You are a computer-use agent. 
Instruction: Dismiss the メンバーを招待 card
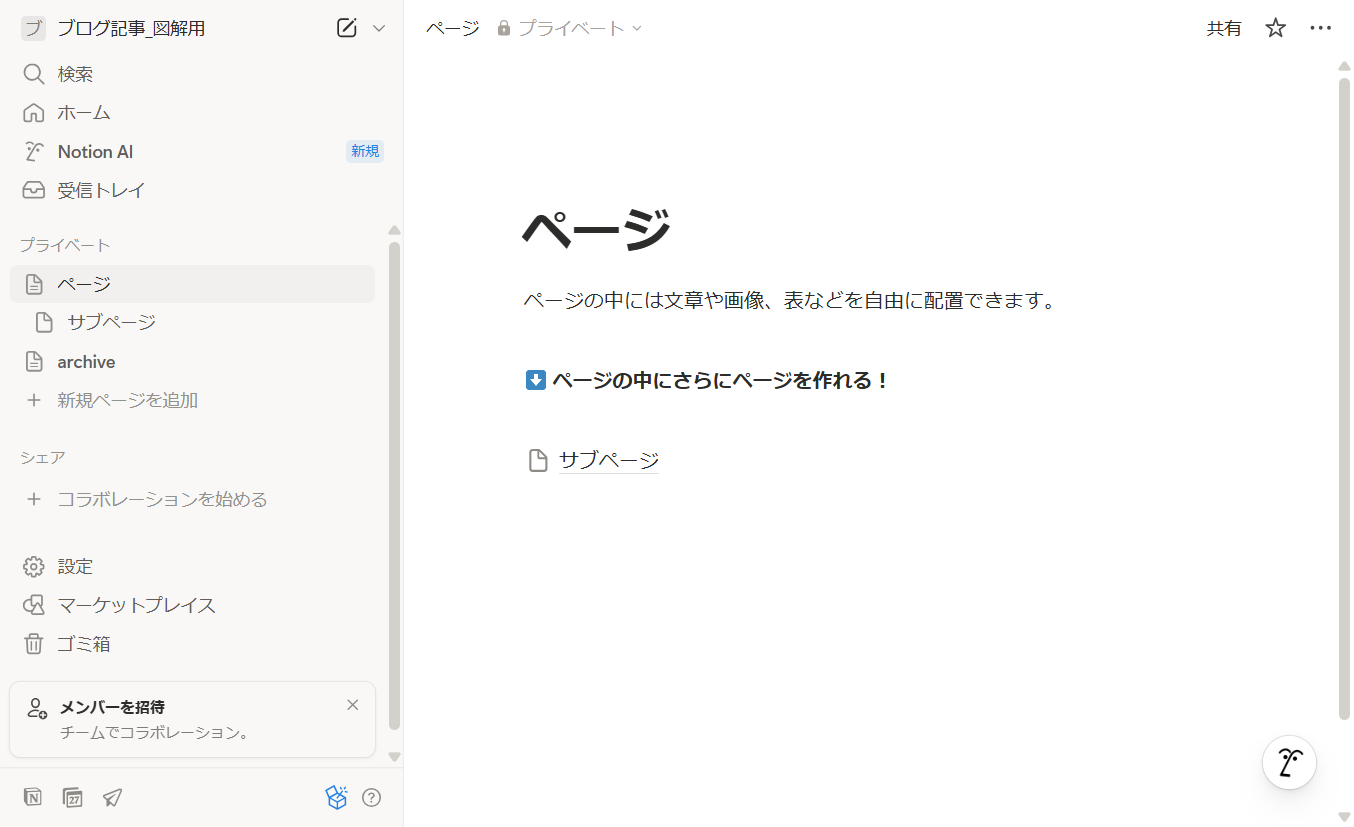(352, 705)
